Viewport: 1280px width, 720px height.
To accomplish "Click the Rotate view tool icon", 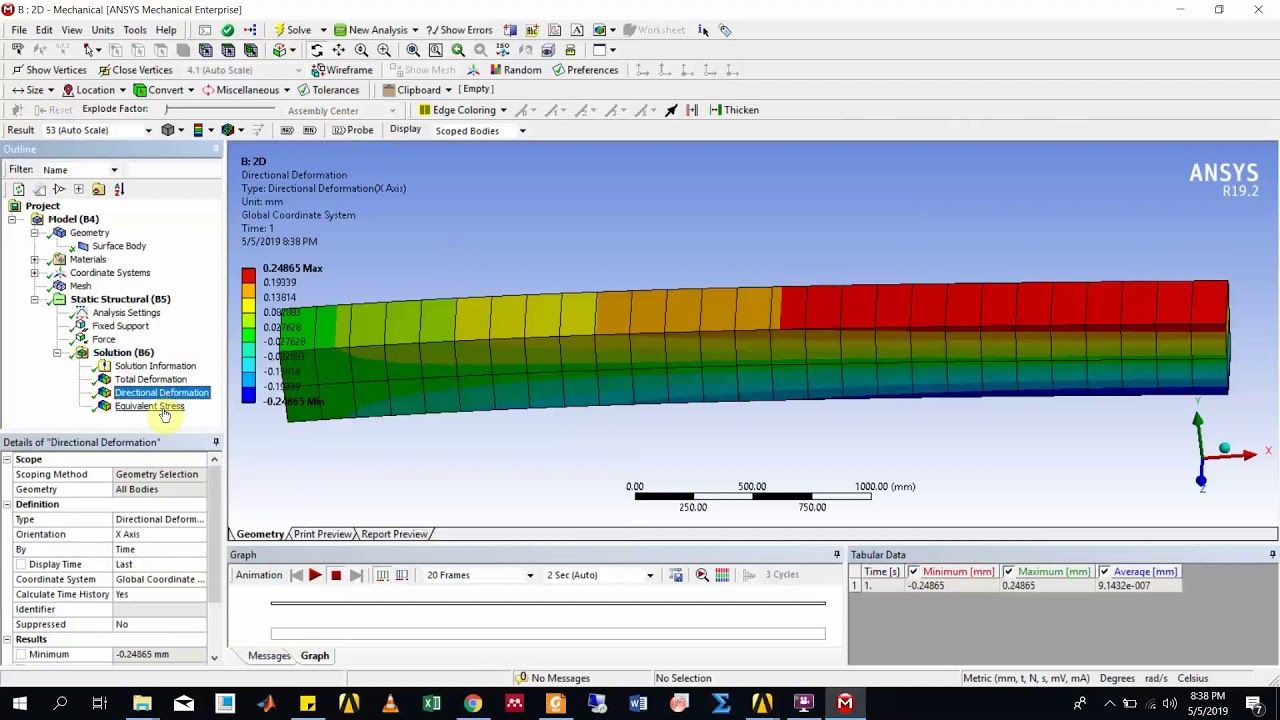I will coord(317,50).
